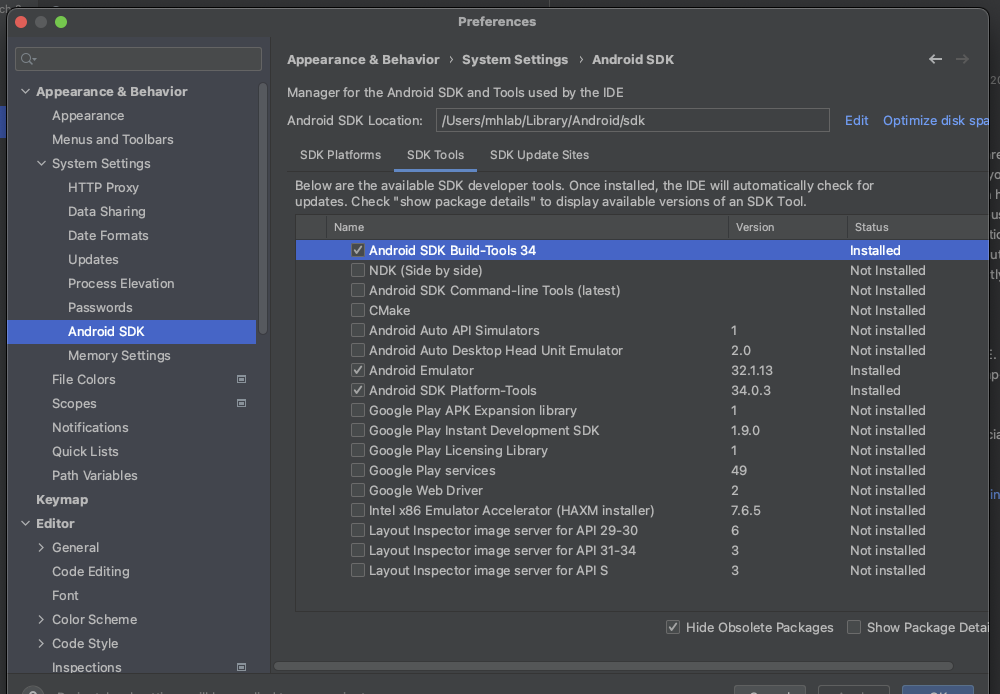Open Date Formats settings
This screenshot has height=694, width=1000.
coord(108,235)
